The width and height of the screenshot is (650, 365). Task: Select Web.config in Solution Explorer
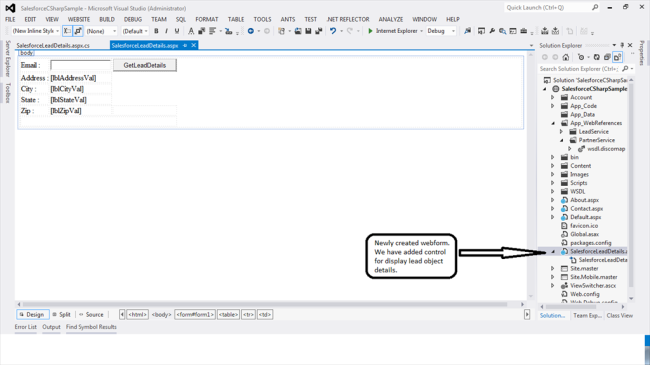coord(585,294)
